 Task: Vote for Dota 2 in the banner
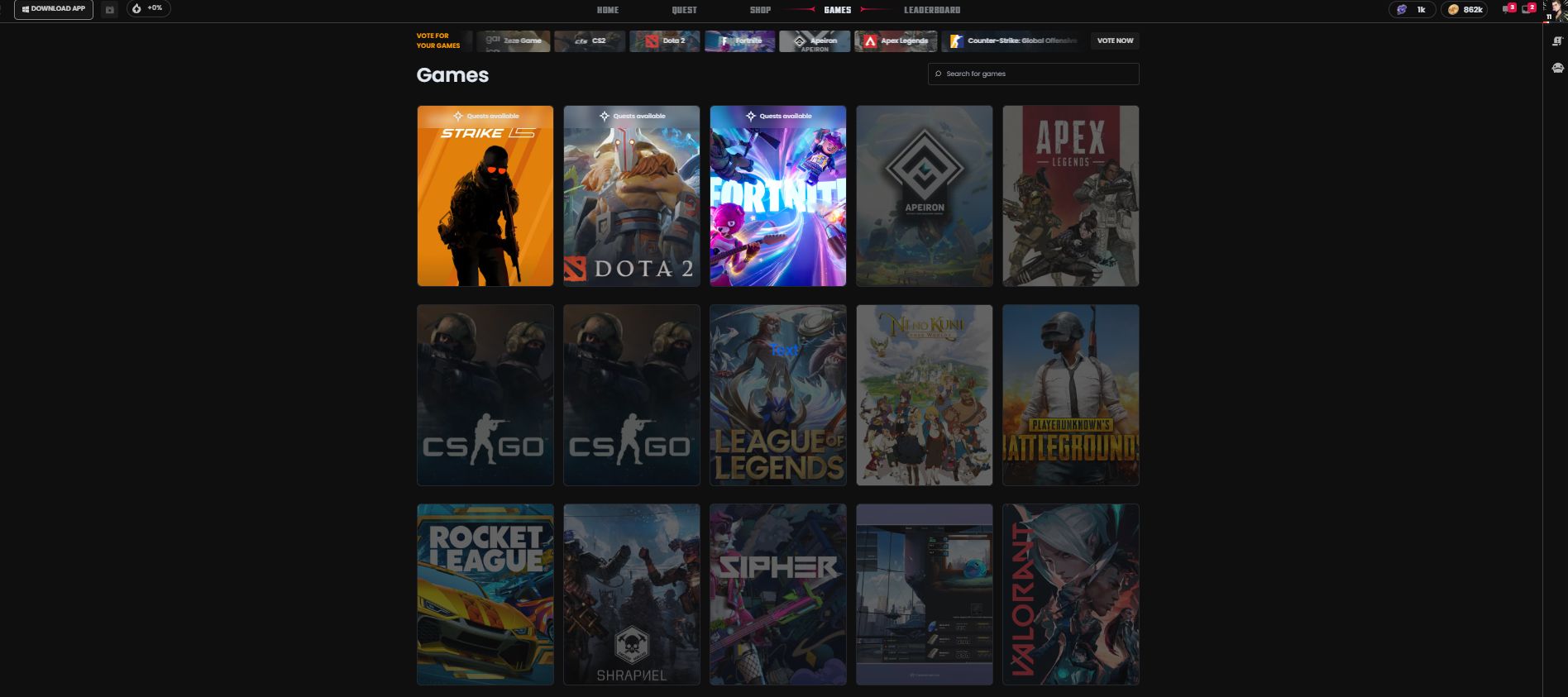(665, 41)
